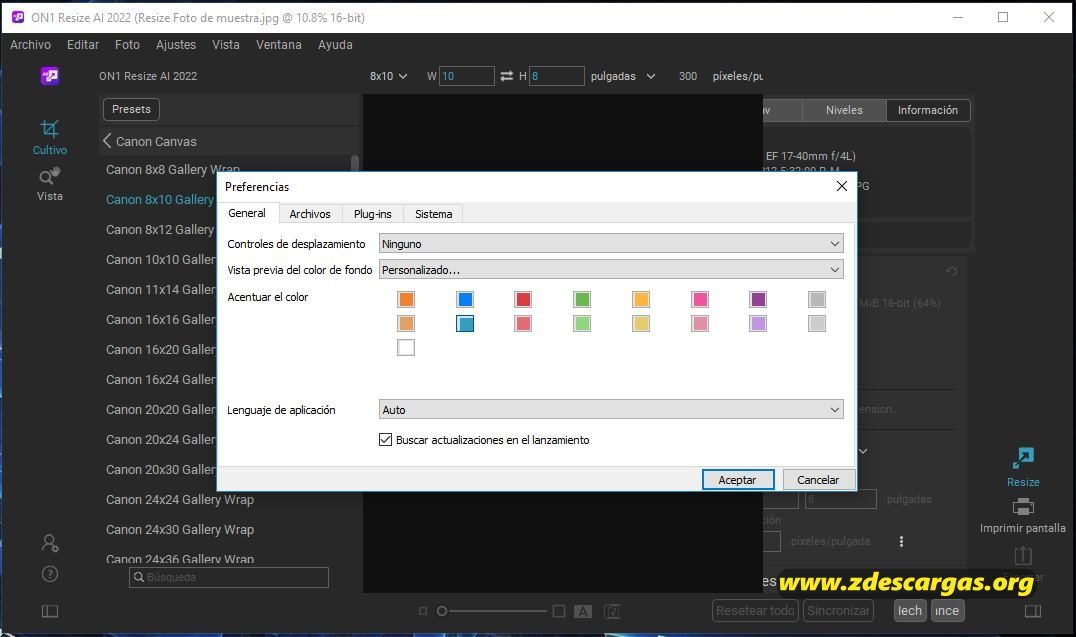Click the Búsqueda search field
This screenshot has width=1076, height=637.
pyautogui.click(x=229, y=577)
